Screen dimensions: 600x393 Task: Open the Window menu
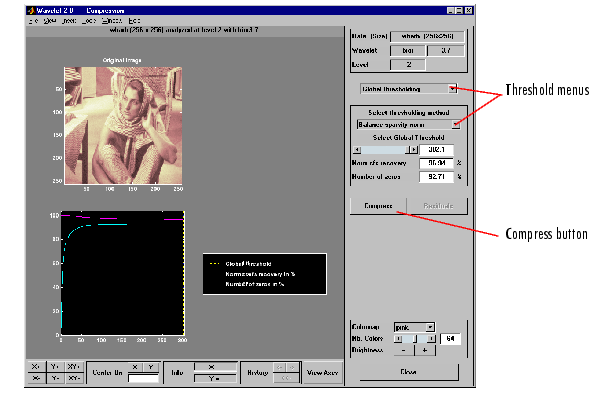(112, 21)
